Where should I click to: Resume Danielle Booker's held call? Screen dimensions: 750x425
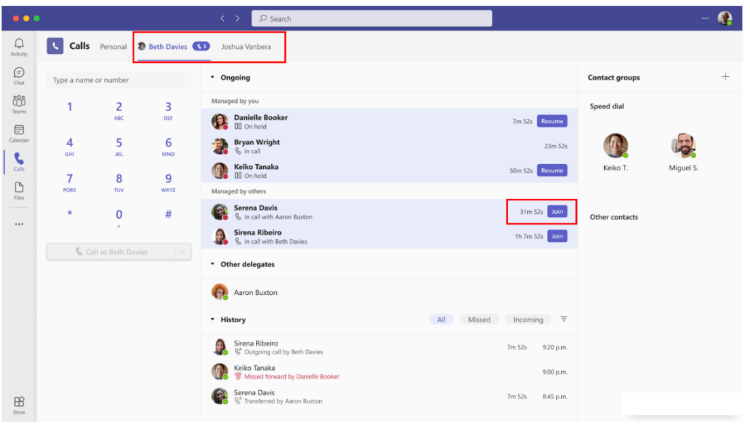[x=552, y=121]
